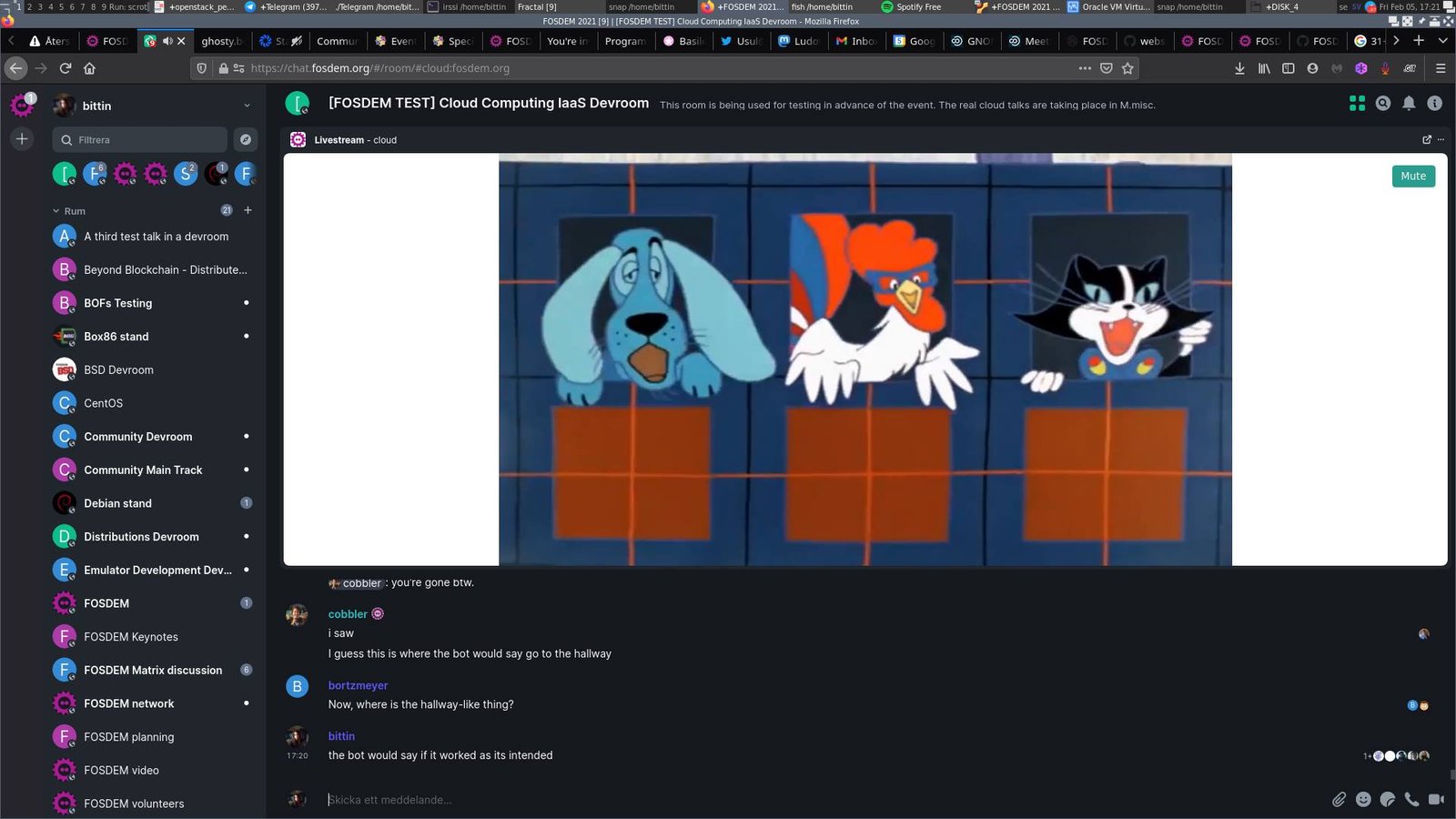Start a voice call with phone icon
Viewport: 1456px width, 819px height.
(1411, 799)
